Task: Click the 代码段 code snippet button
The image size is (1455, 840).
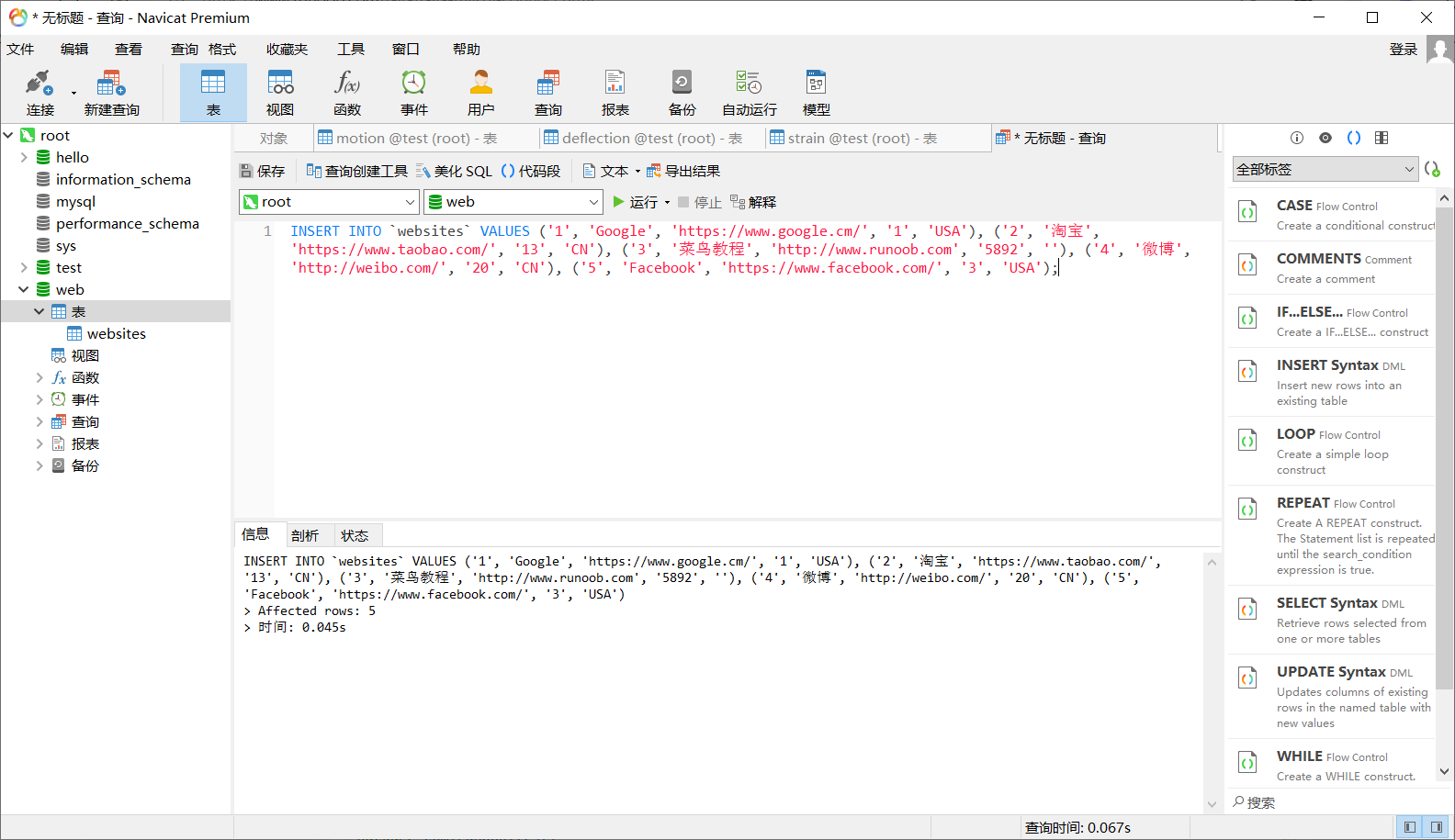Action: click(x=530, y=171)
